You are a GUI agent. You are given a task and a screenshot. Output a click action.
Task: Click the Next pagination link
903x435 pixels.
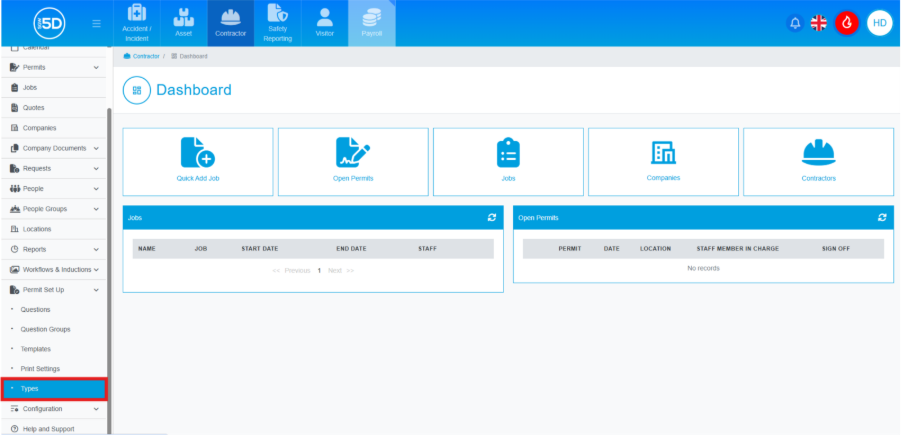pyautogui.click(x=335, y=271)
